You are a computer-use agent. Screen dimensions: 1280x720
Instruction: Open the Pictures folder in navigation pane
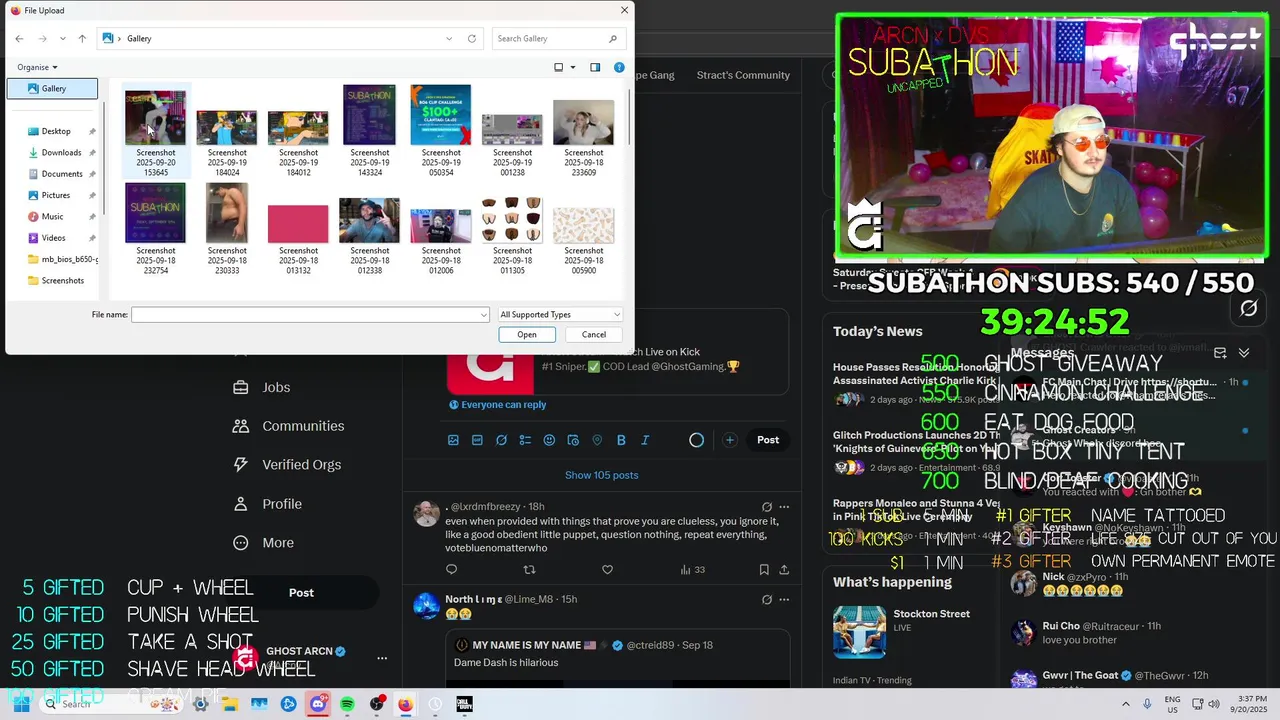[56, 195]
